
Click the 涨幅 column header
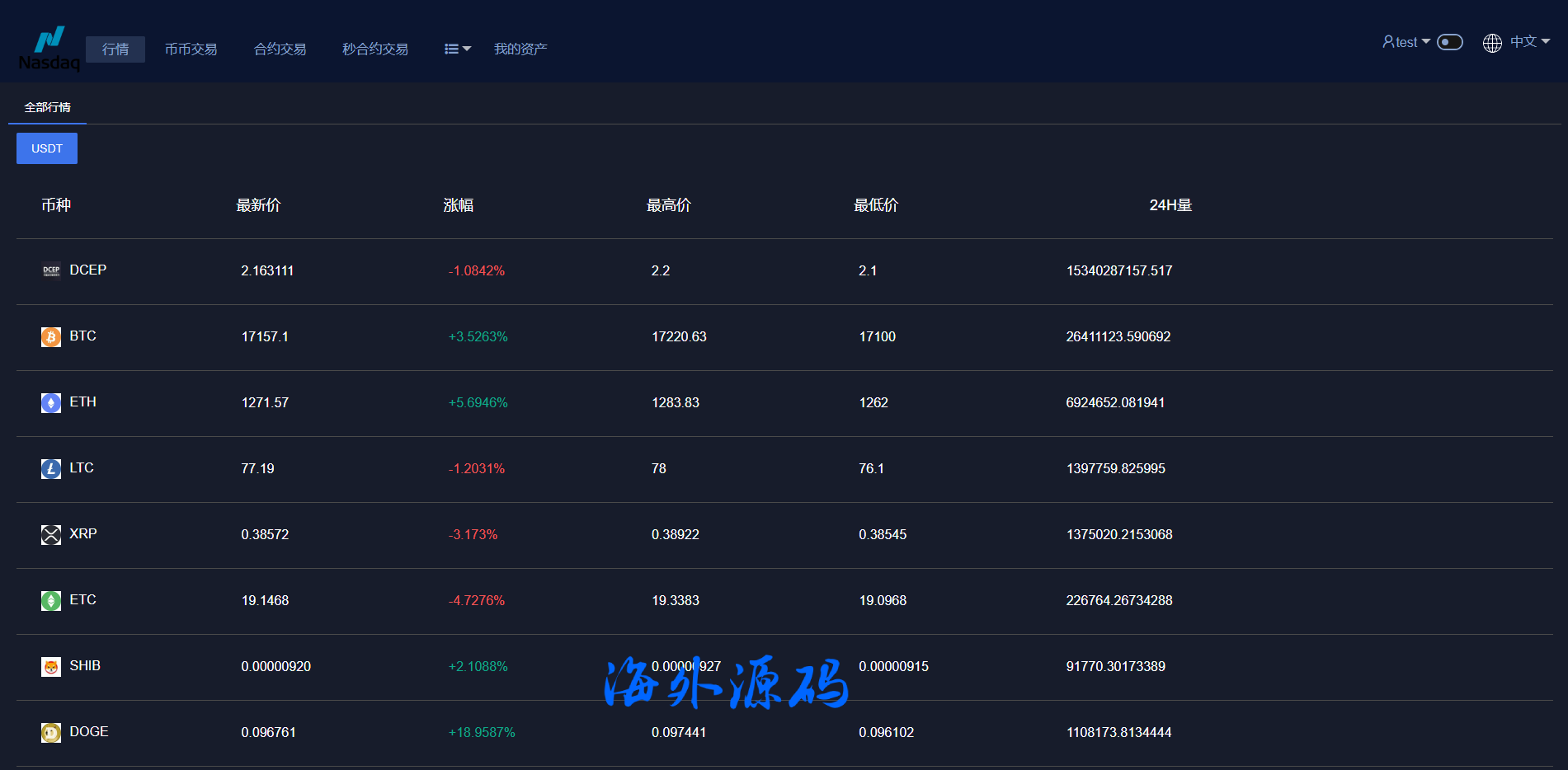[x=458, y=205]
